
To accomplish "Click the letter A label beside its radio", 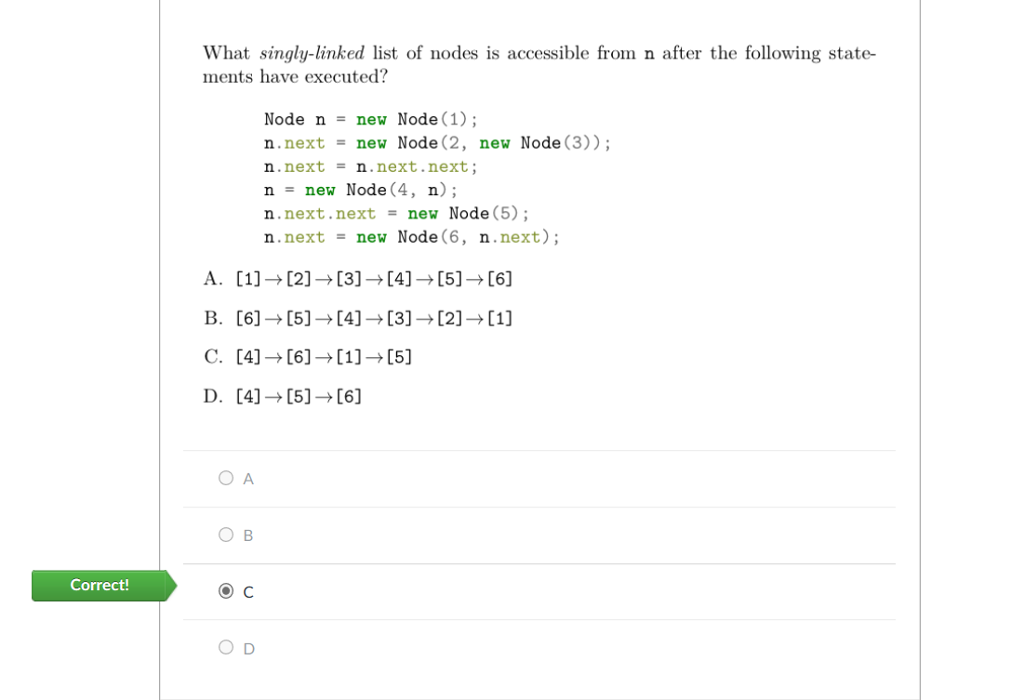I will pyautogui.click(x=249, y=479).
